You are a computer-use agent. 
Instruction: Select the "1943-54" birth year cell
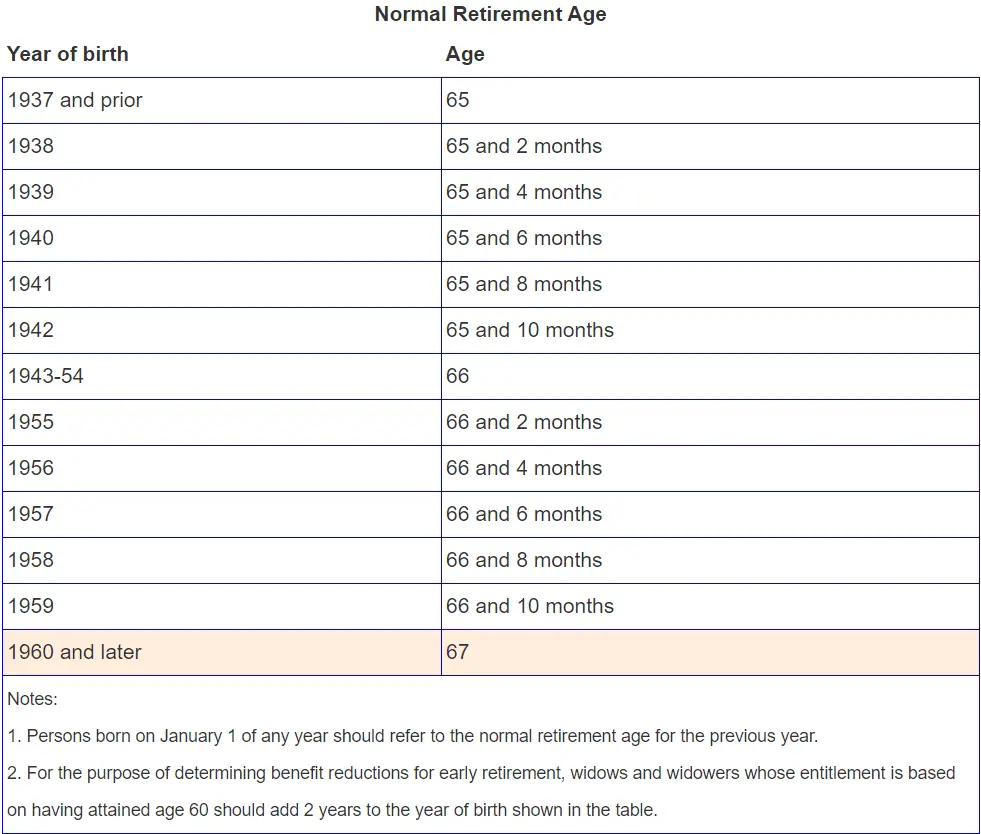(46, 376)
